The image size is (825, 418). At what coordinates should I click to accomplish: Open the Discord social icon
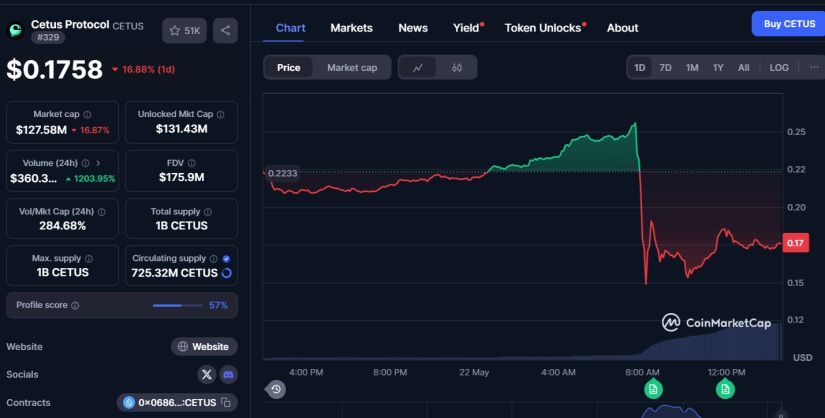[x=228, y=374]
